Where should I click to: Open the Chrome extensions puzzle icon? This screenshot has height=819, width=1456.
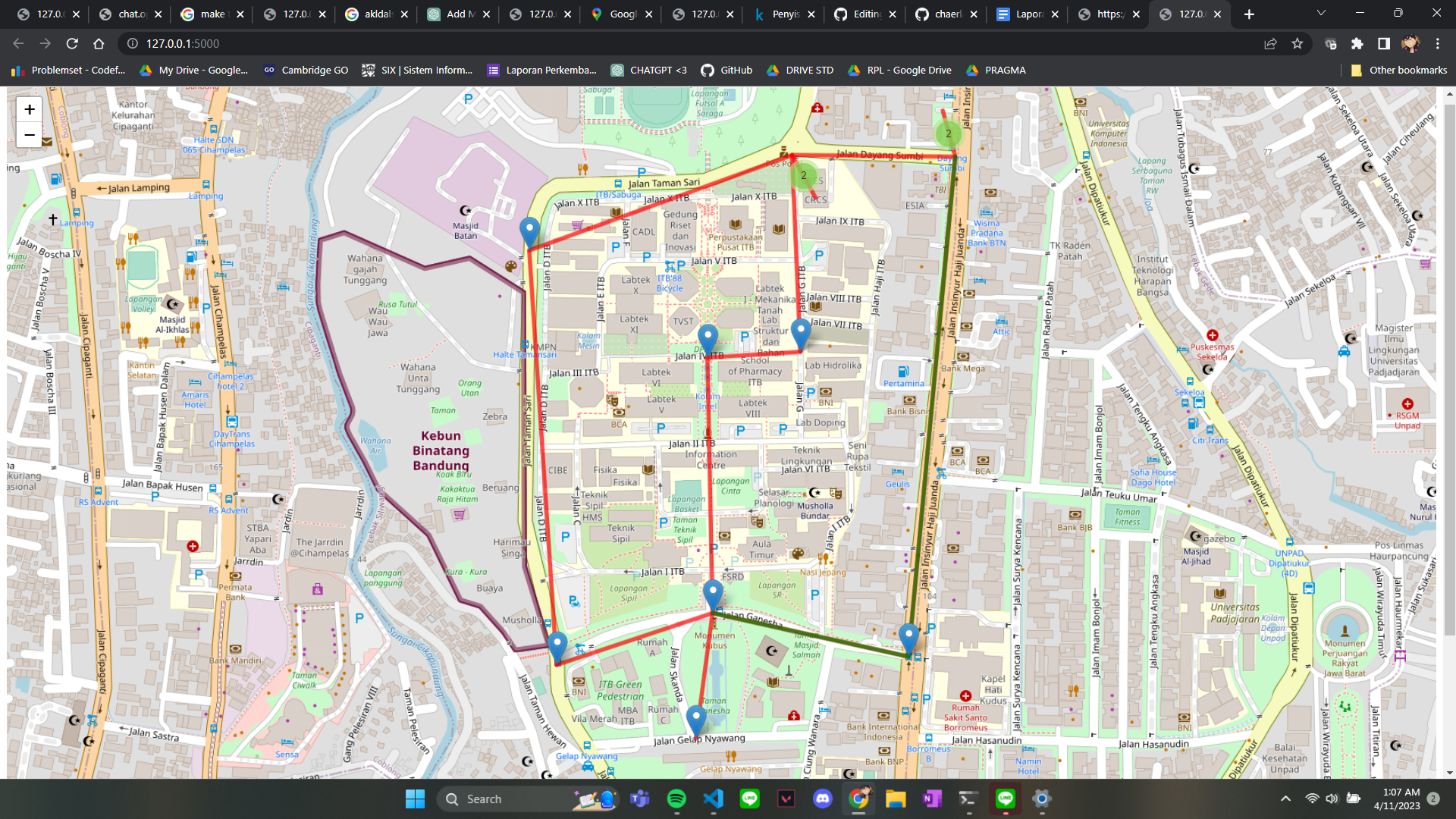pyautogui.click(x=1357, y=44)
